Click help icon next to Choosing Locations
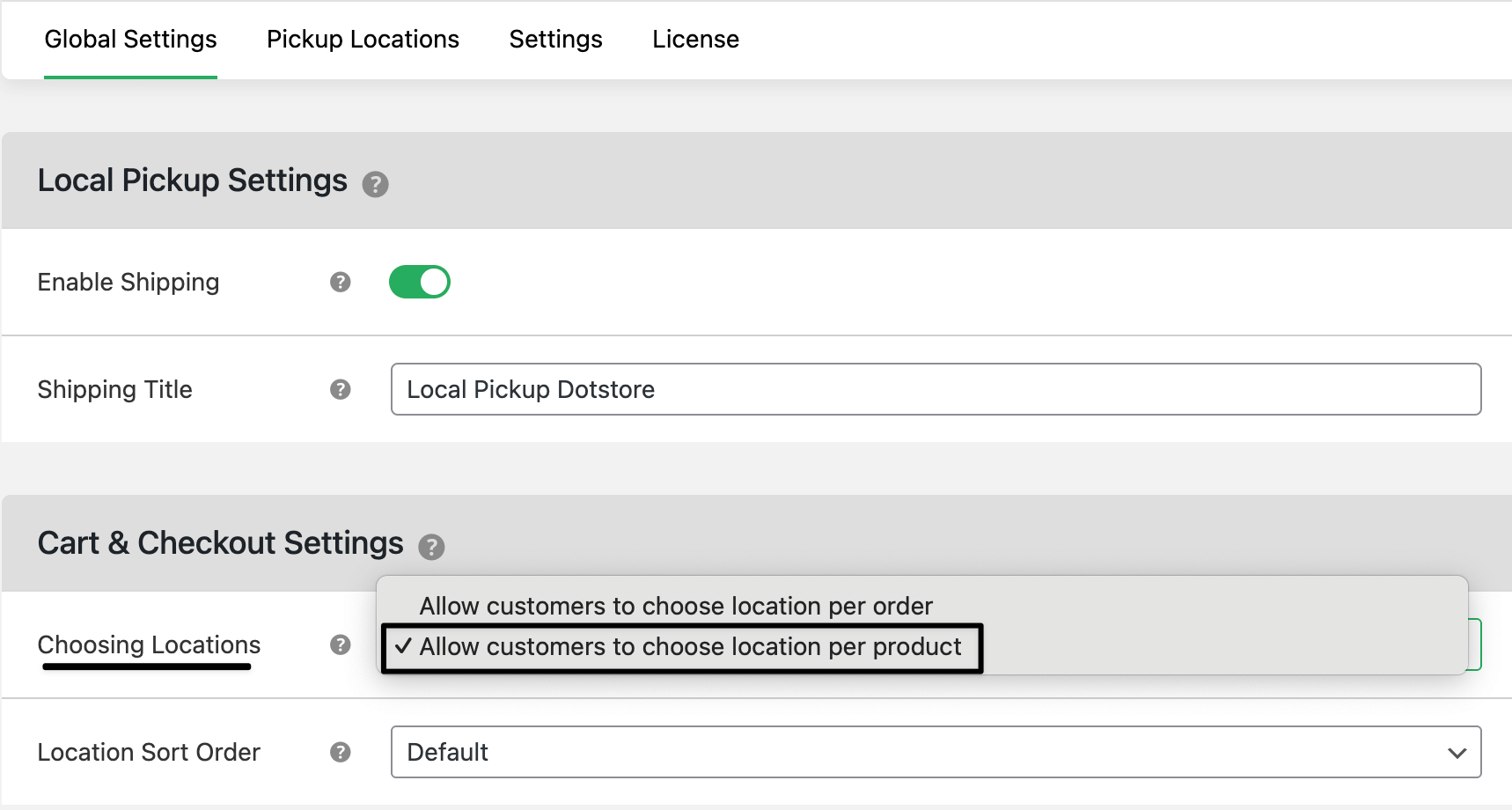The width and height of the screenshot is (1512, 810). (x=341, y=644)
